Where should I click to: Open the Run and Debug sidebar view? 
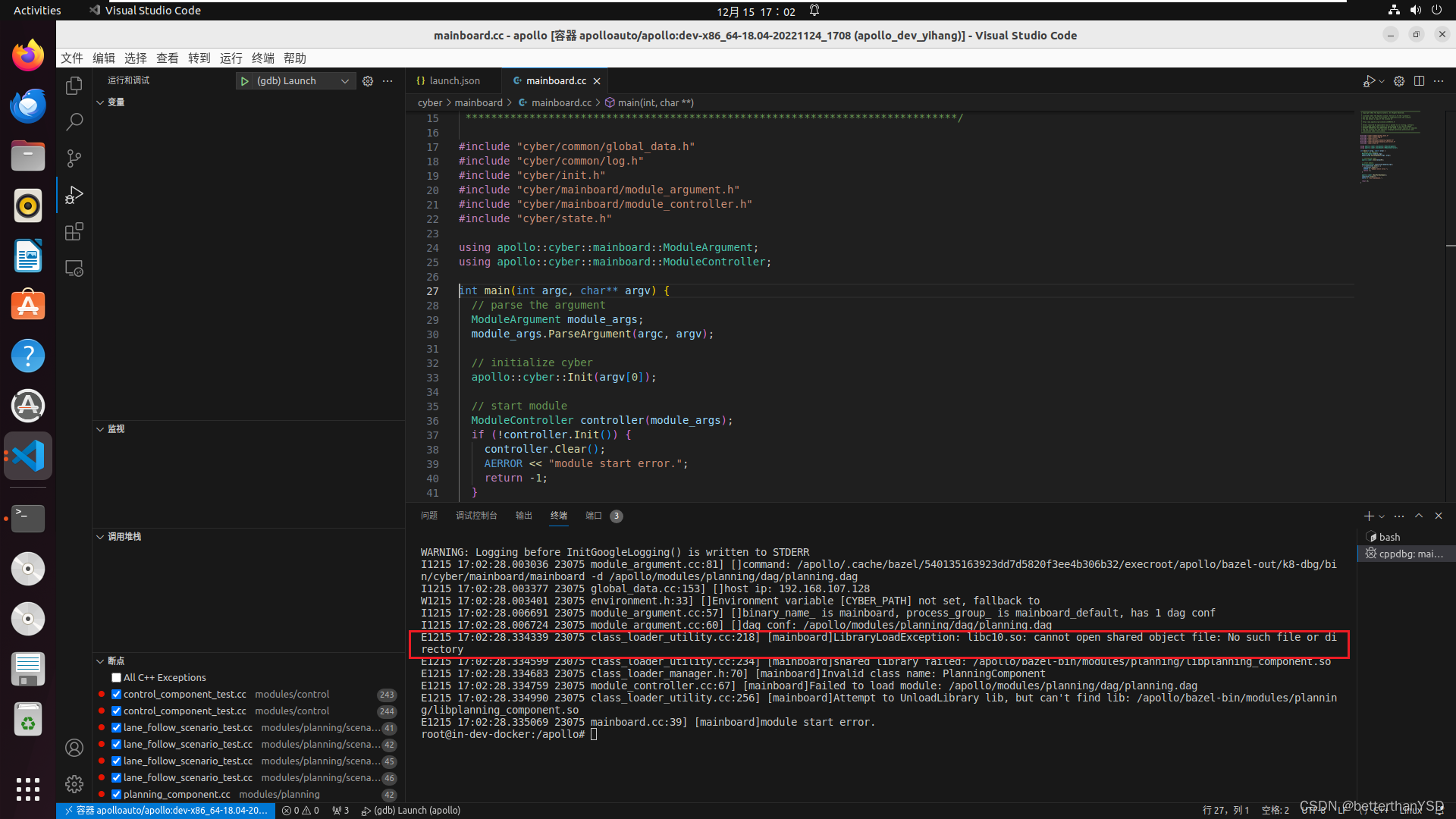pos(74,195)
